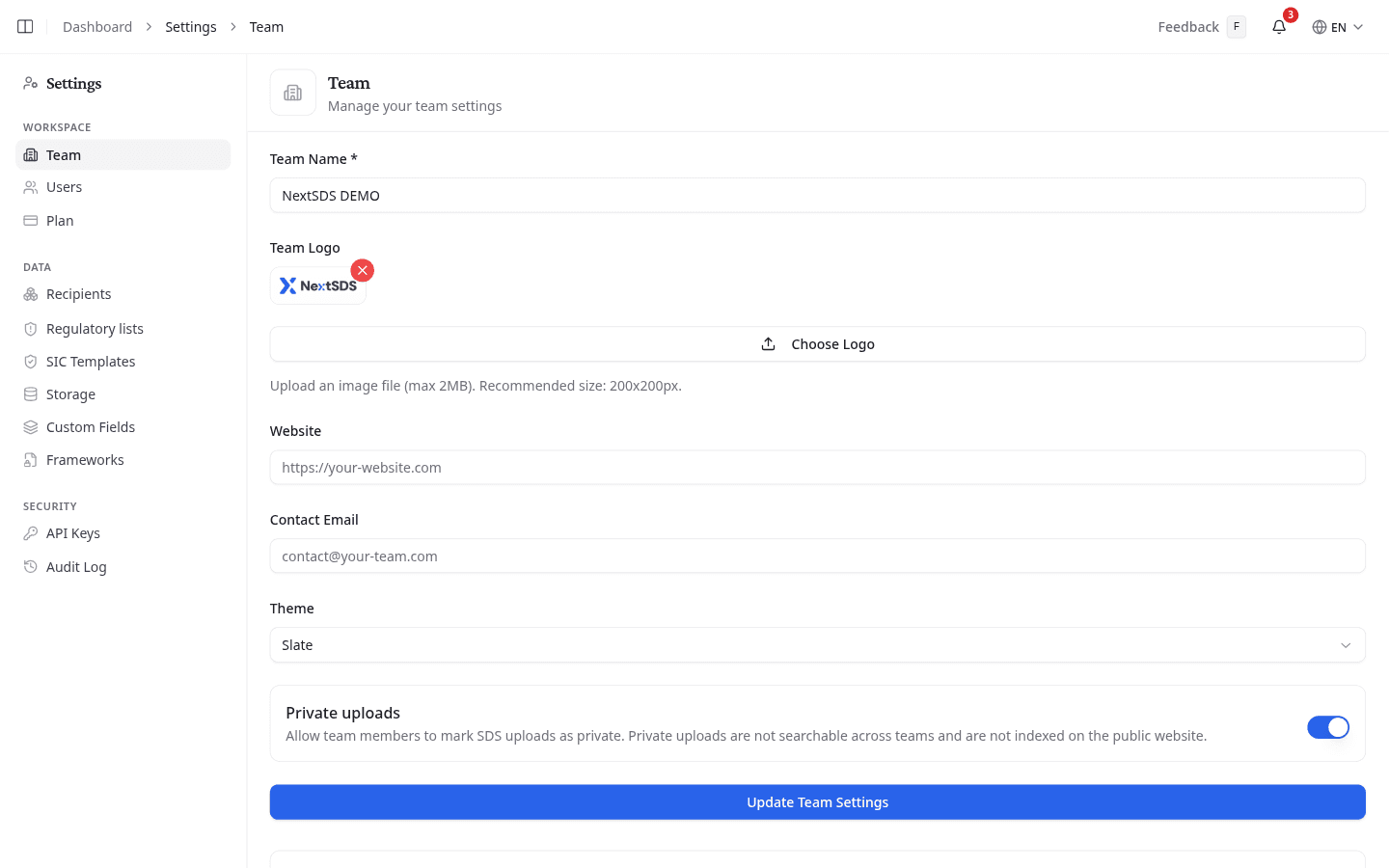The height and width of the screenshot is (868, 1389).
Task: Select Frameworks in the sidebar
Action: [x=123, y=460]
